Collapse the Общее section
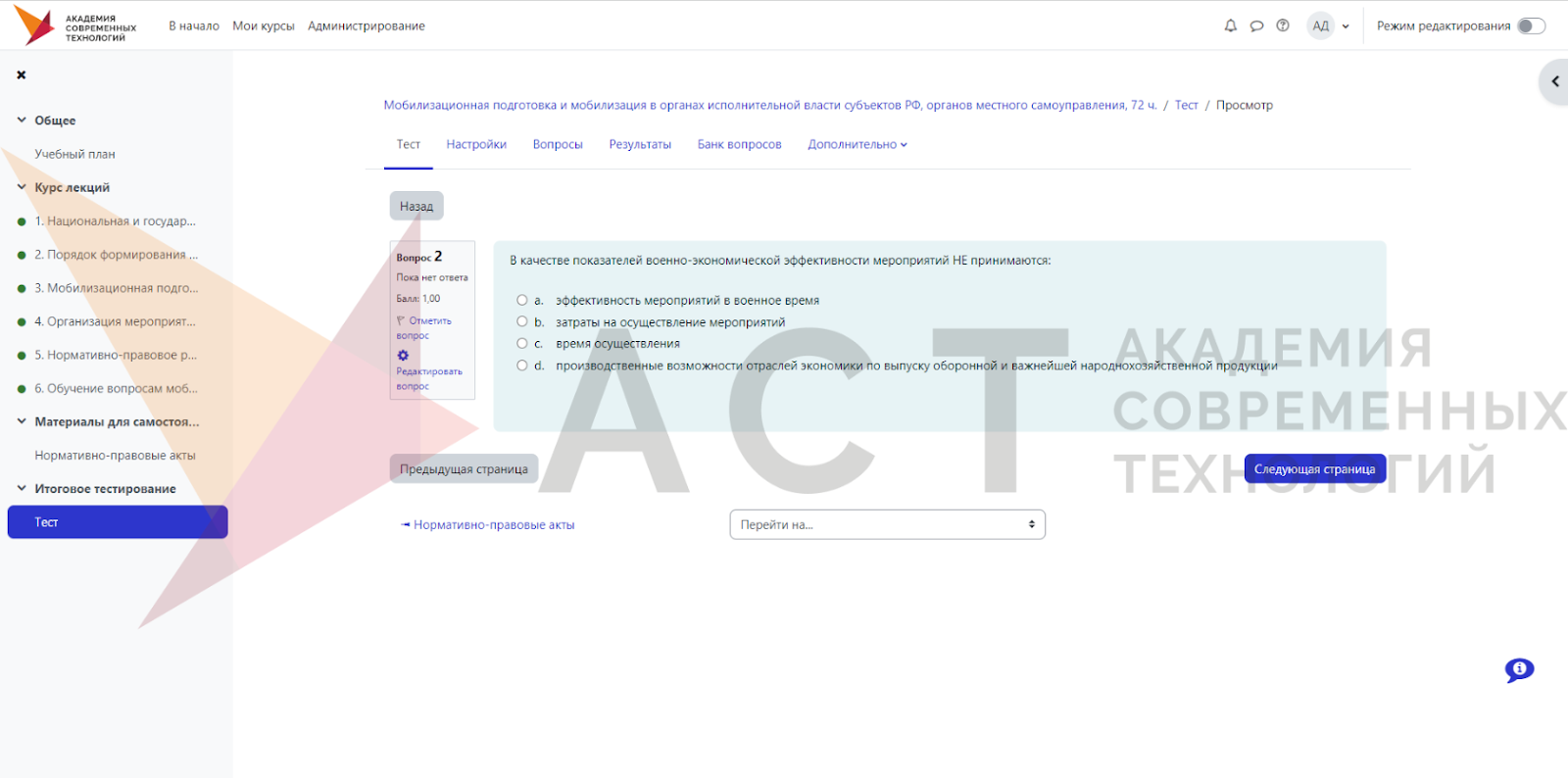 tap(22, 120)
